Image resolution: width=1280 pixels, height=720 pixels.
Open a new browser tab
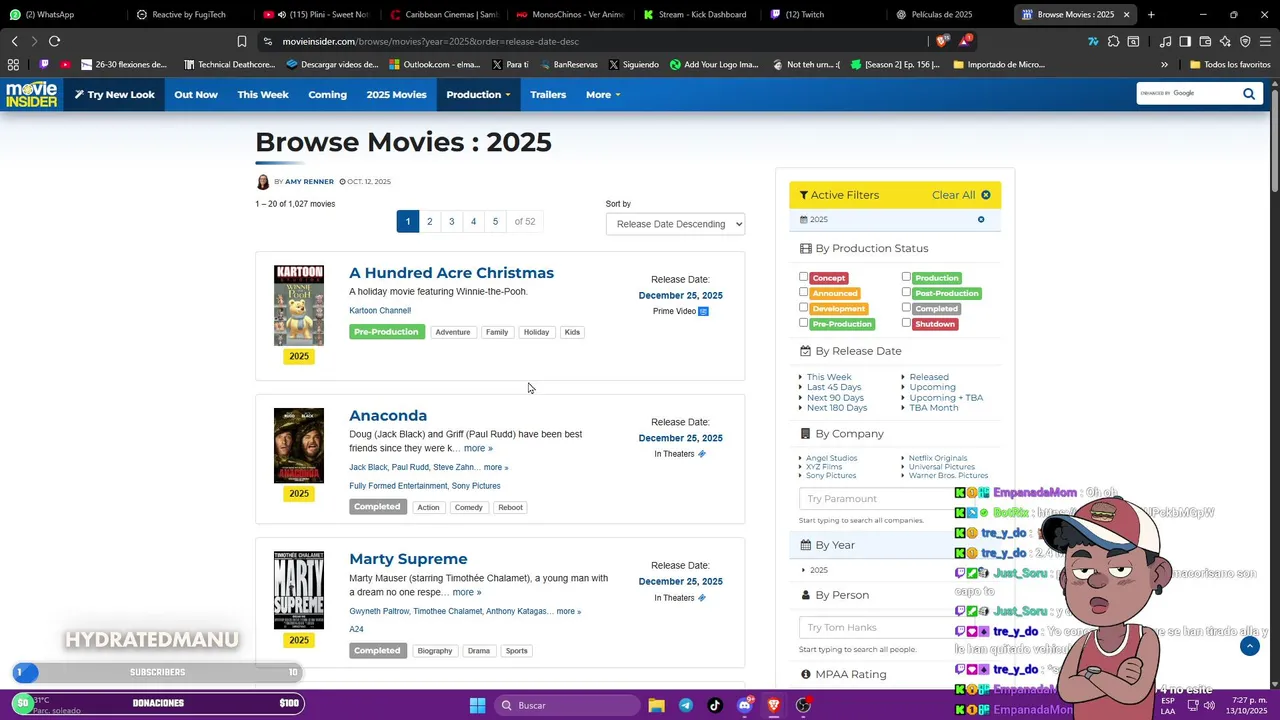1151,14
